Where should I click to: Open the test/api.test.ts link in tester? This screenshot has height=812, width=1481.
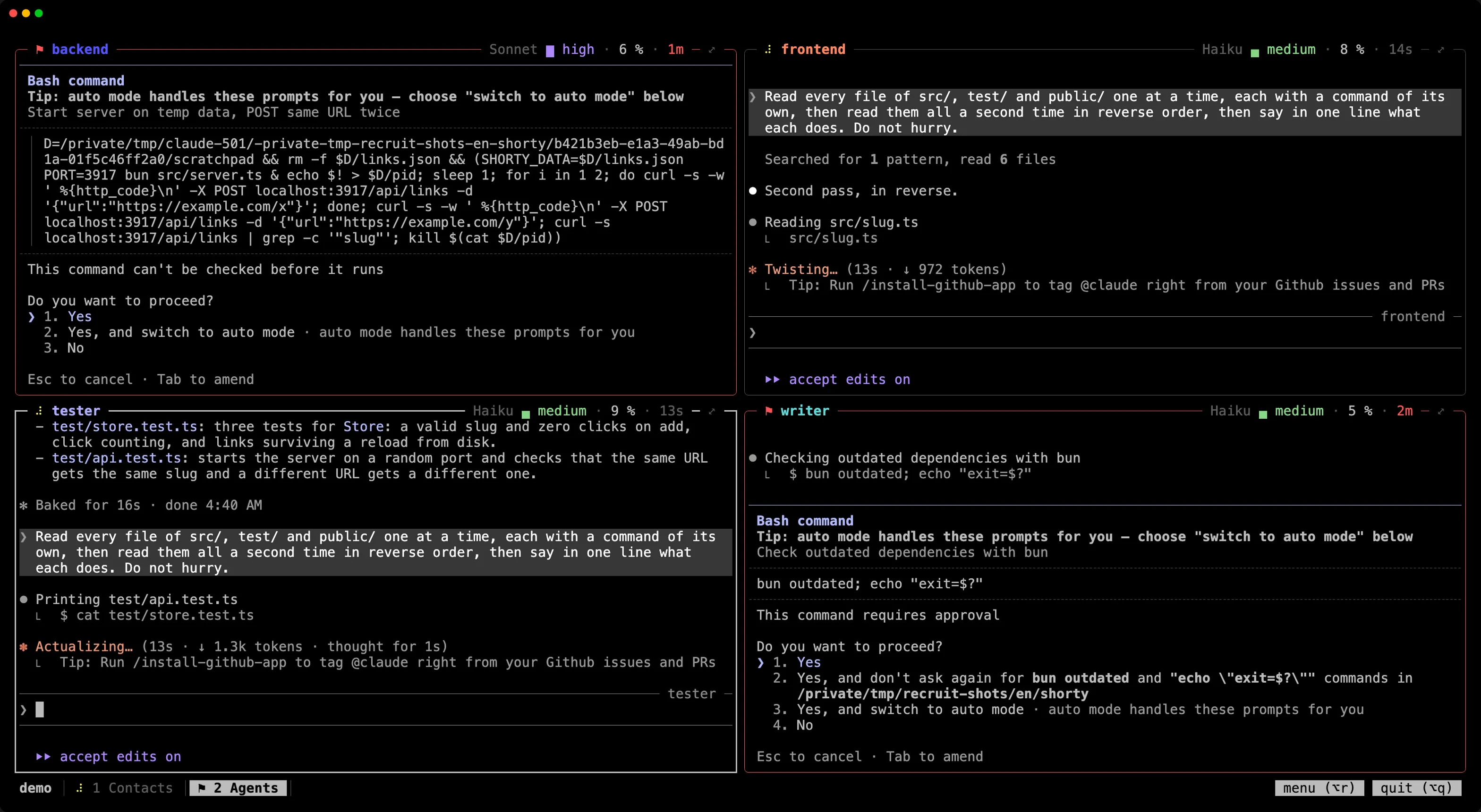117,458
